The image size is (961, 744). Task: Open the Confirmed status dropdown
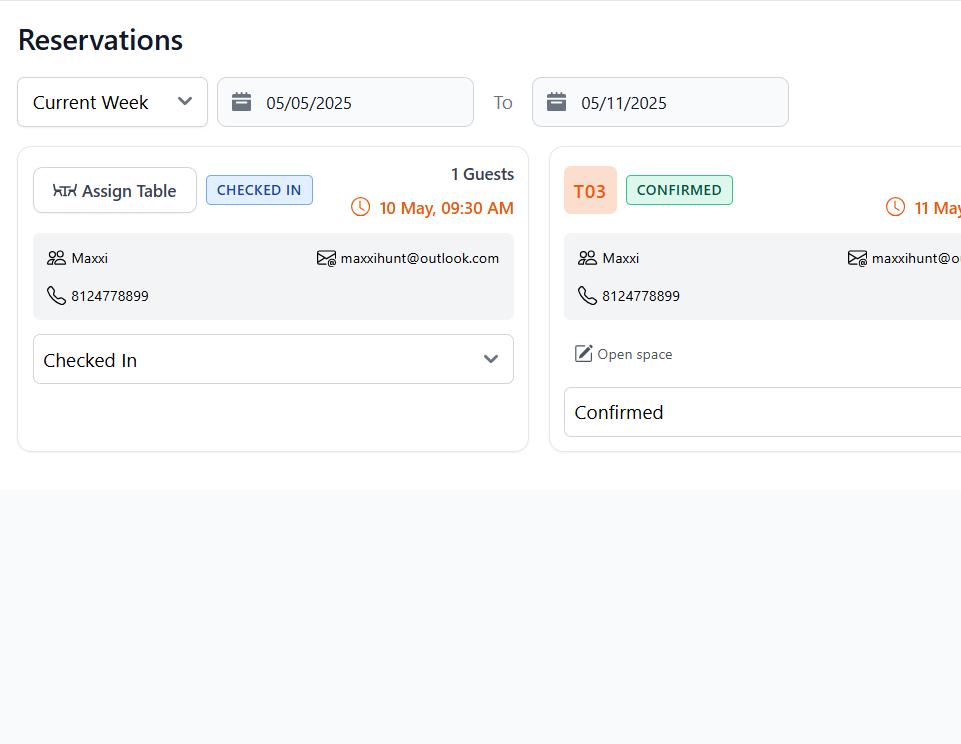(762, 412)
